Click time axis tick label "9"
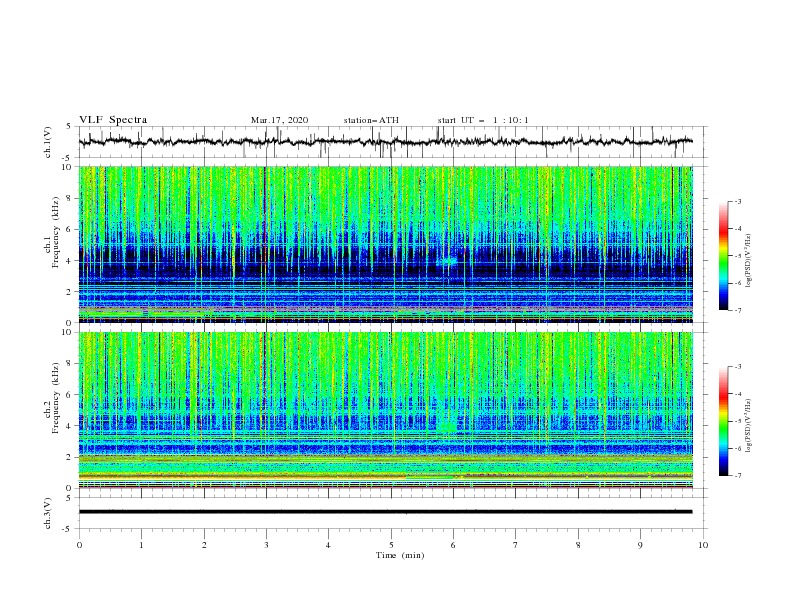 coord(640,545)
